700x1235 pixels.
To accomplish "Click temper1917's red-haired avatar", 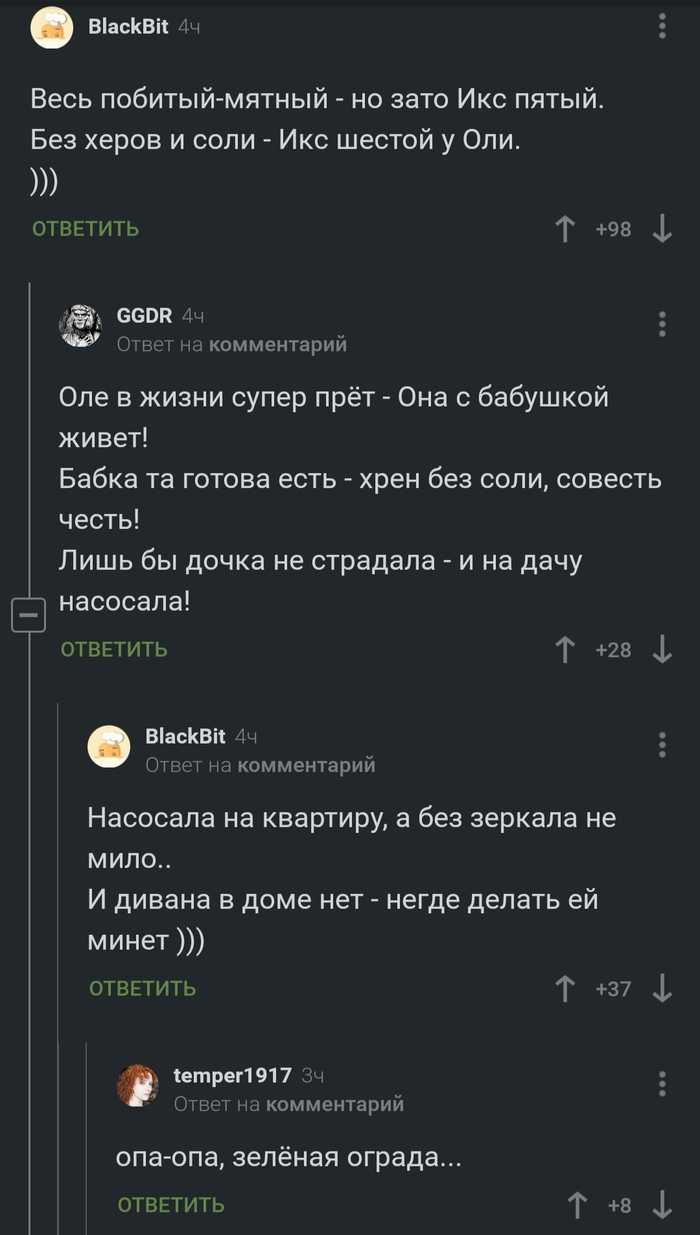I will coord(138,1085).
